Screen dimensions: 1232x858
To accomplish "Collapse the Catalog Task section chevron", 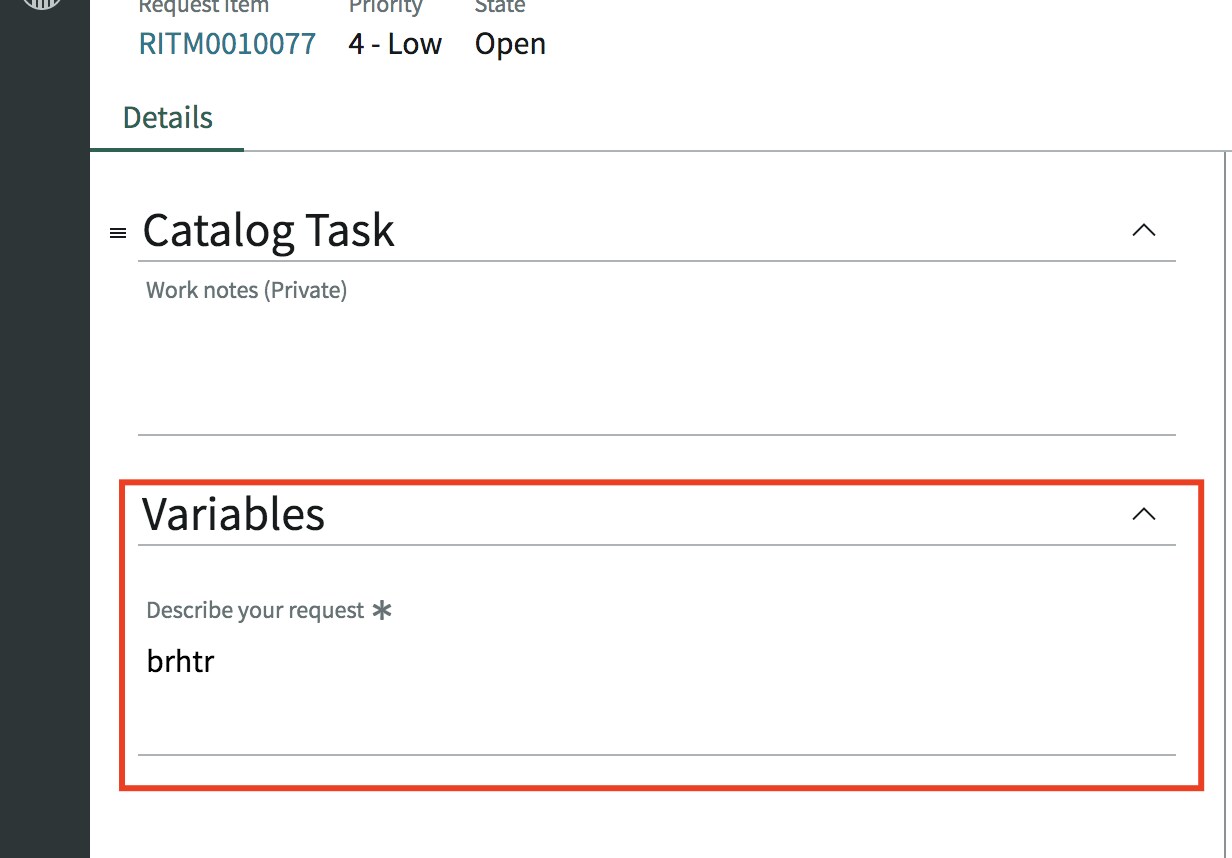I will pos(1143,230).
